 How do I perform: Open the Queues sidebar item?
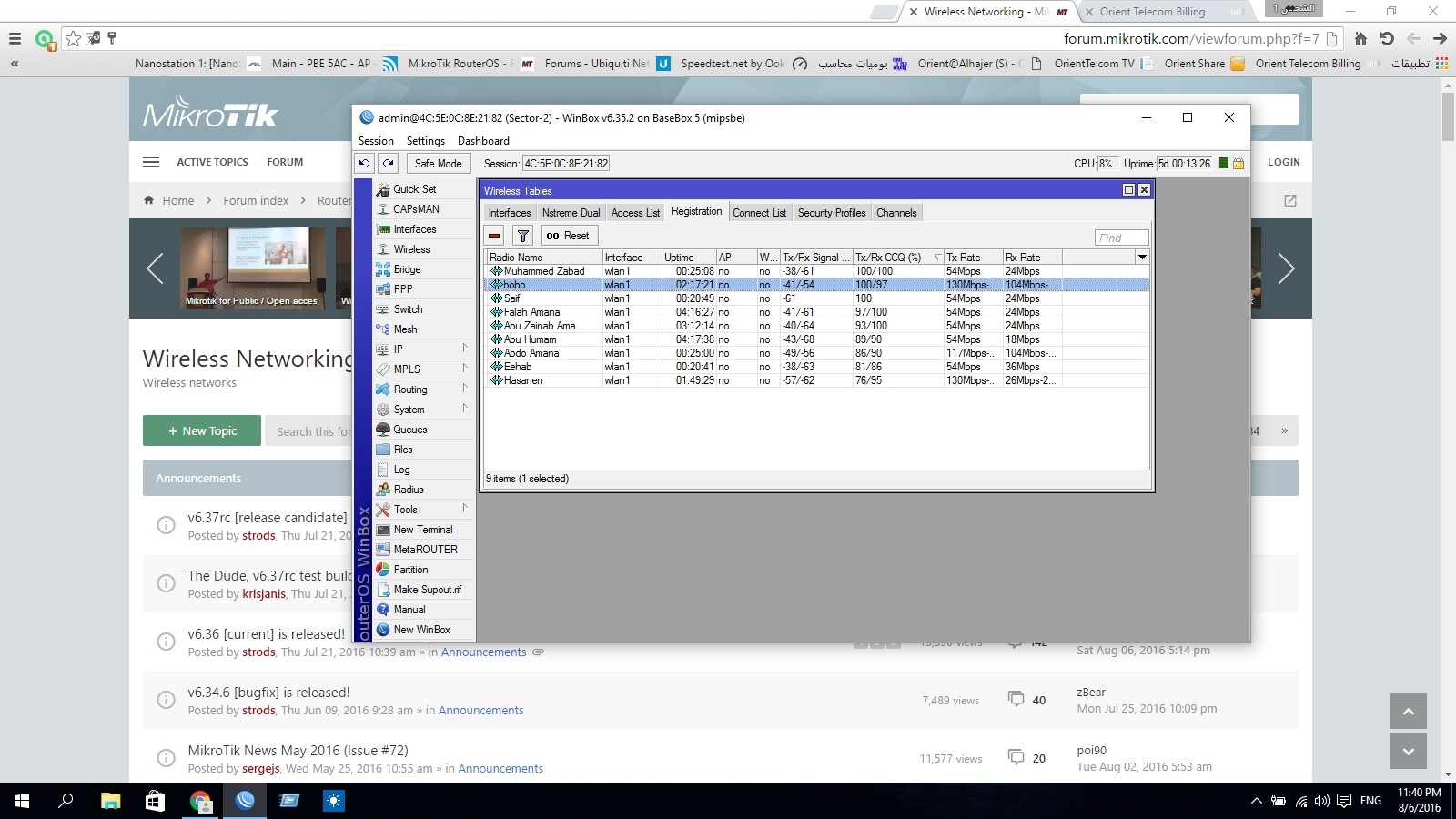tap(409, 430)
